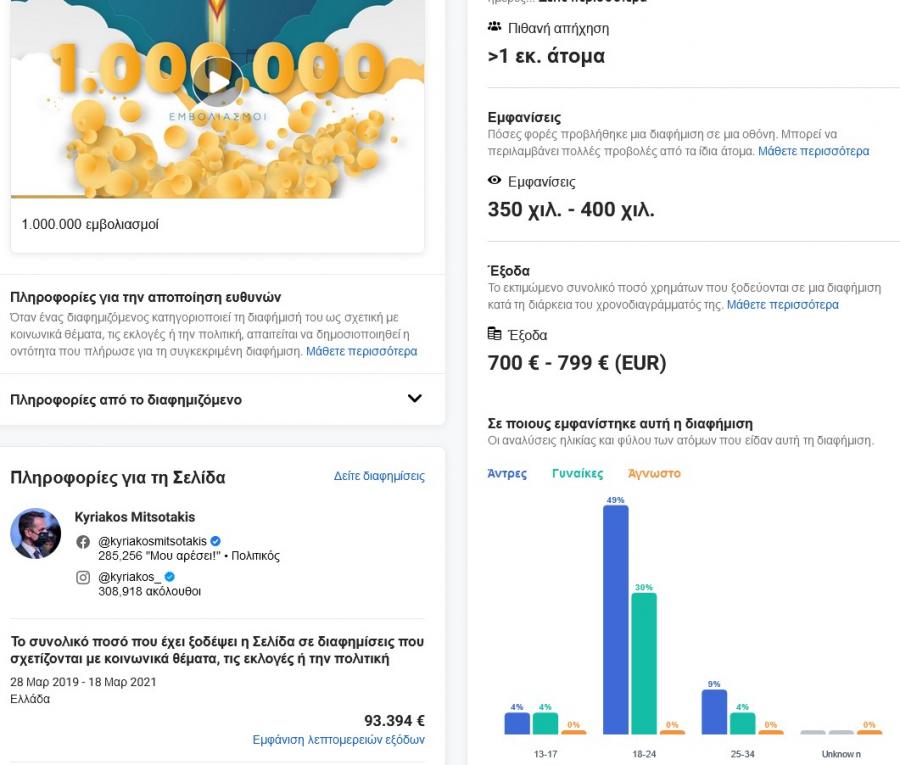The image size is (900, 765).
Task: Click the people icon beside Πιθανή απήχηση
Action: pyautogui.click(x=494, y=28)
